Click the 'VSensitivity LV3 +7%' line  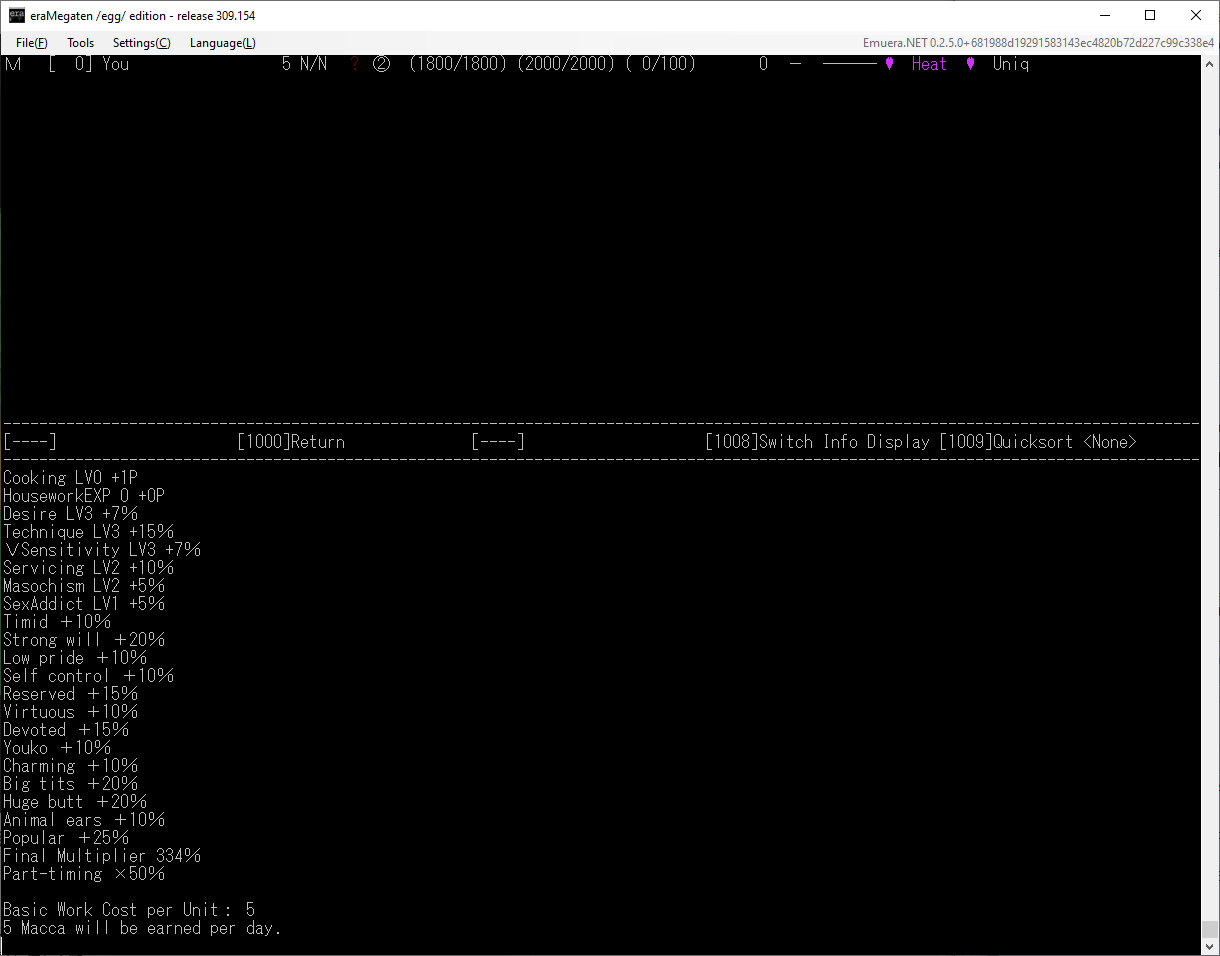(x=102, y=550)
